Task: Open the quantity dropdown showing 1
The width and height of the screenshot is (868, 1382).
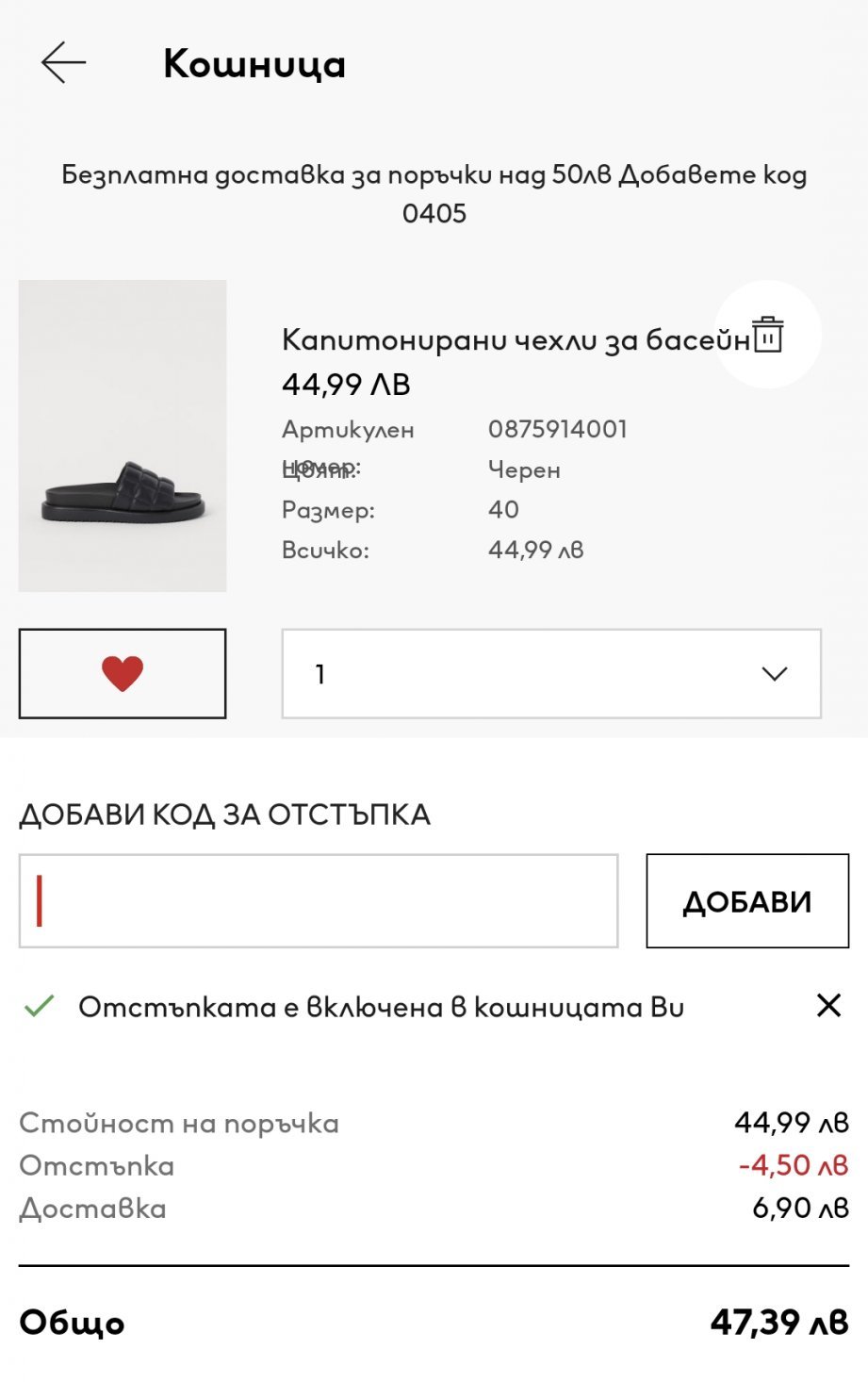Action: tap(551, 674)
